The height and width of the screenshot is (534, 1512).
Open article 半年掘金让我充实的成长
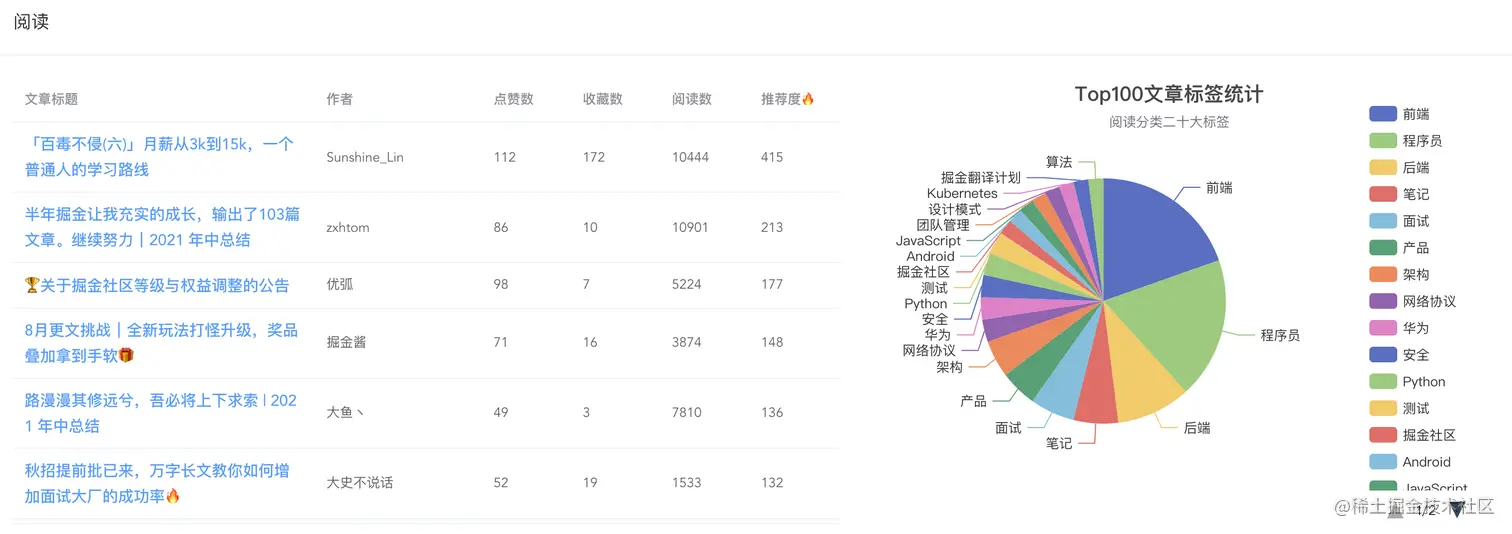pyautogui.click(x=162, y=227)
